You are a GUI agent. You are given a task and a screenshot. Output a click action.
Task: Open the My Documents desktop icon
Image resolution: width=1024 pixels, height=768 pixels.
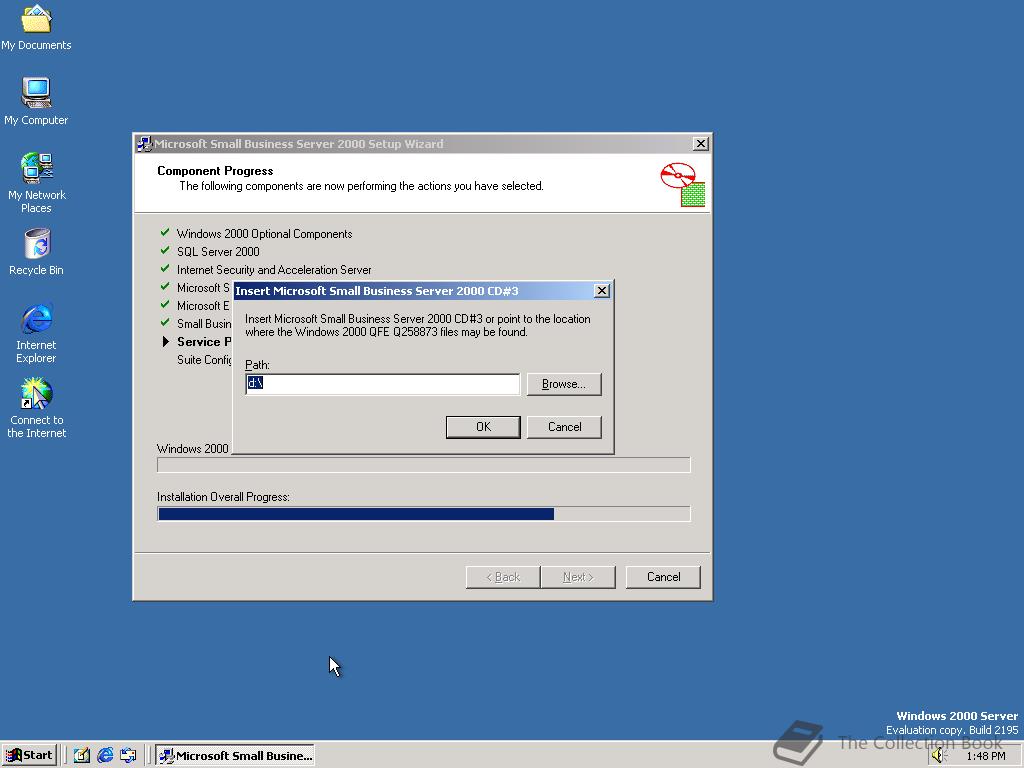(36, 27)
